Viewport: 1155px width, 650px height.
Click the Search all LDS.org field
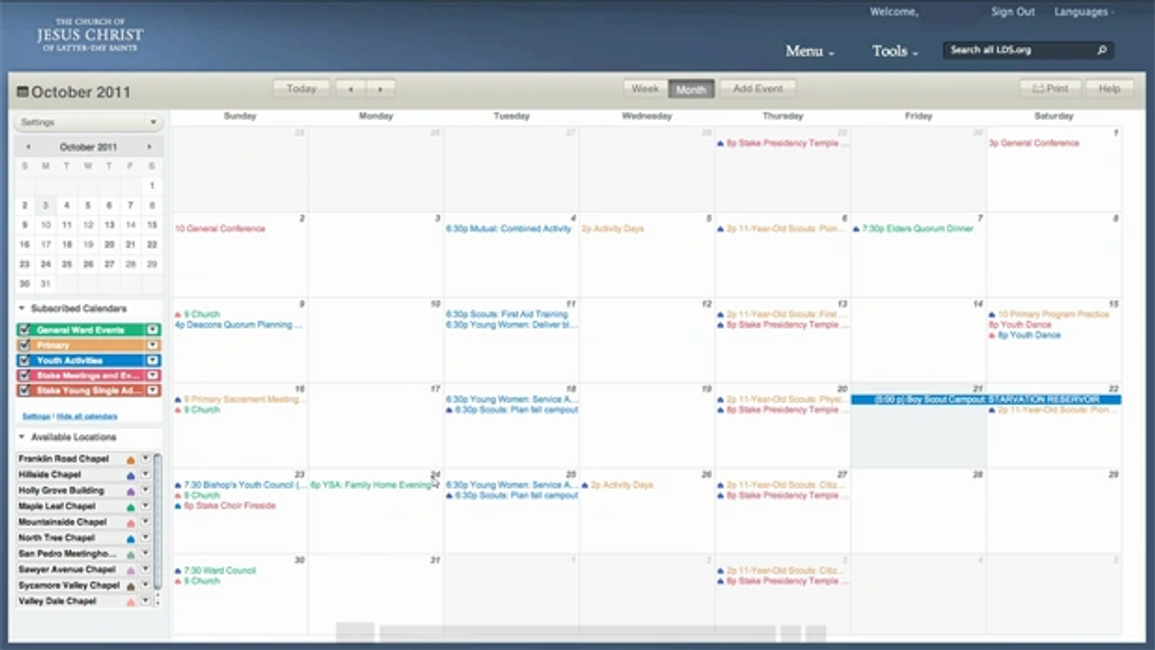click(1018, 50)
